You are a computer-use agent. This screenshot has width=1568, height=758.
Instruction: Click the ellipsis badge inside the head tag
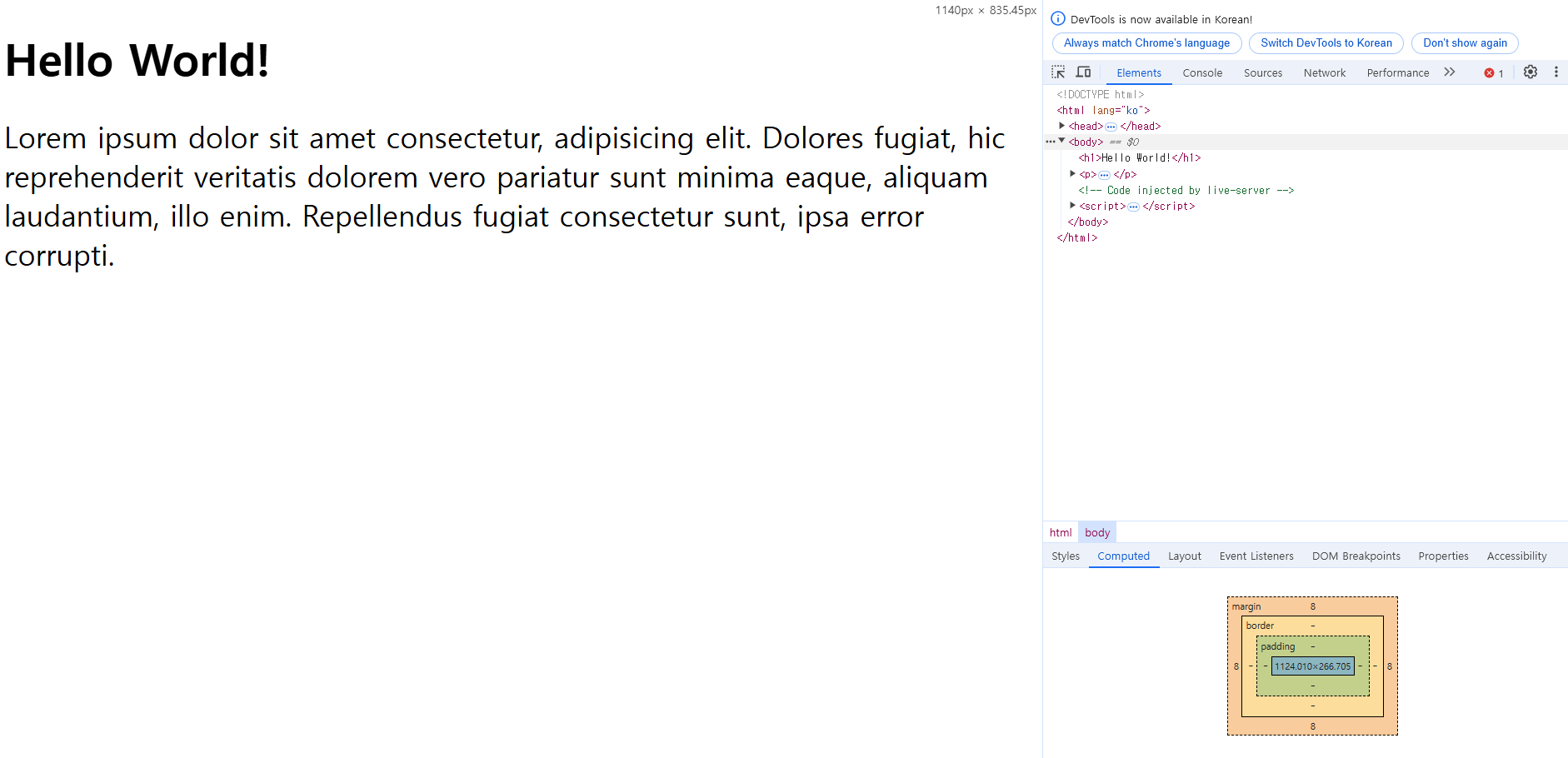[1111, 127]
